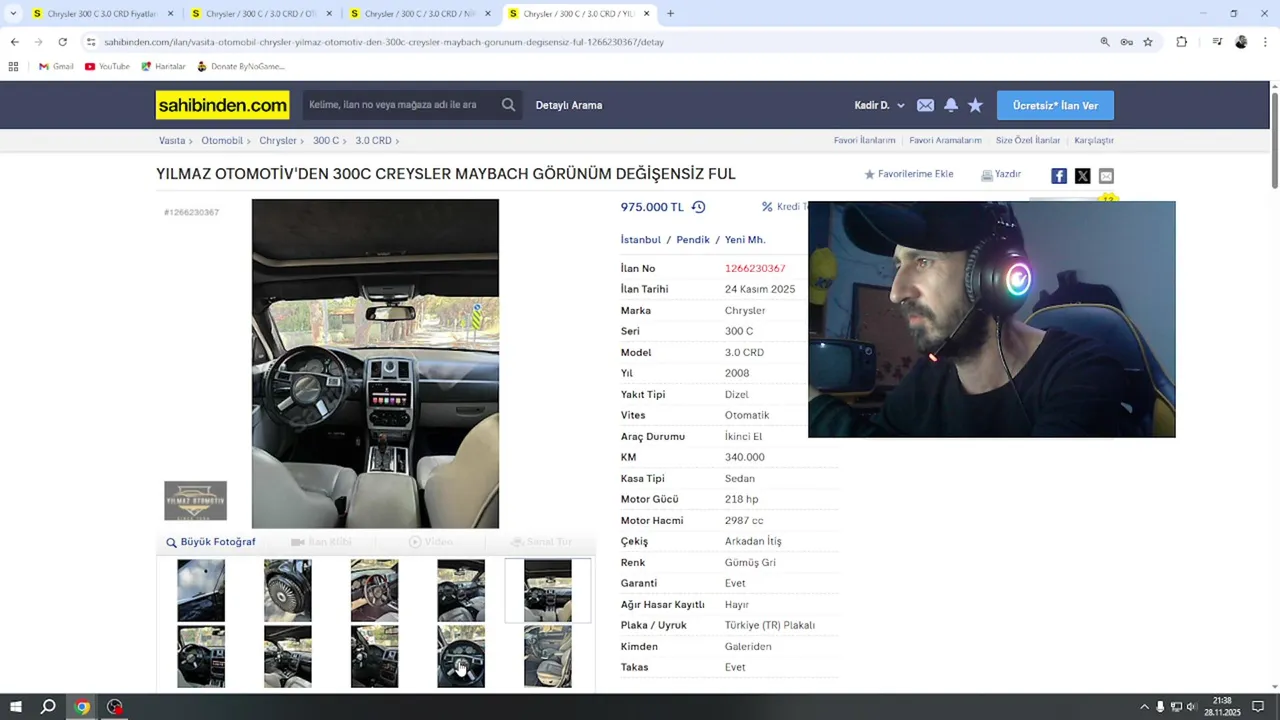Click Yılmaz Otomotiv store logo
The image size is (1280, 720).
coord(195,501)
